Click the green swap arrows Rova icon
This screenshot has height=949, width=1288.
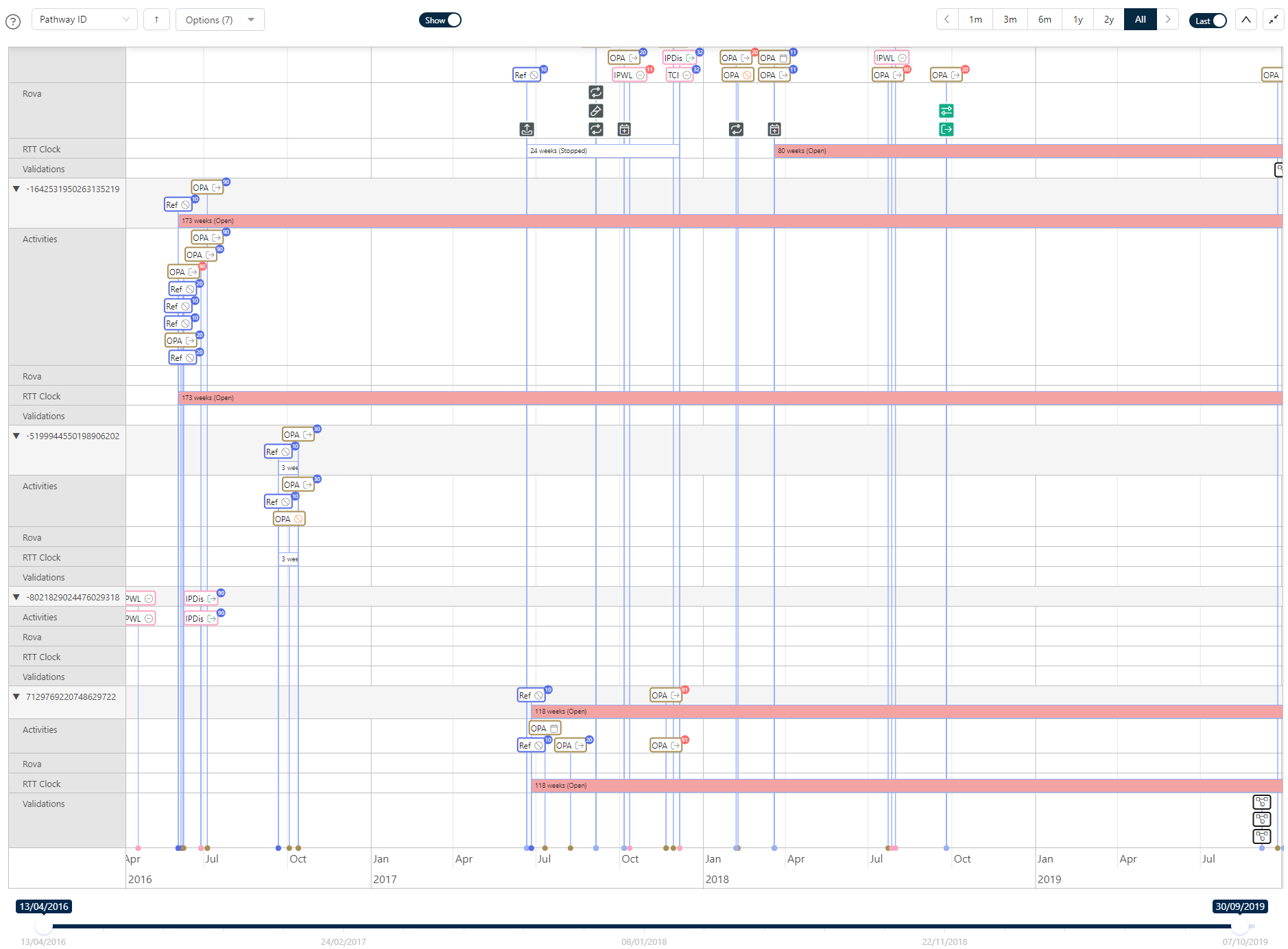coord(946,110)
